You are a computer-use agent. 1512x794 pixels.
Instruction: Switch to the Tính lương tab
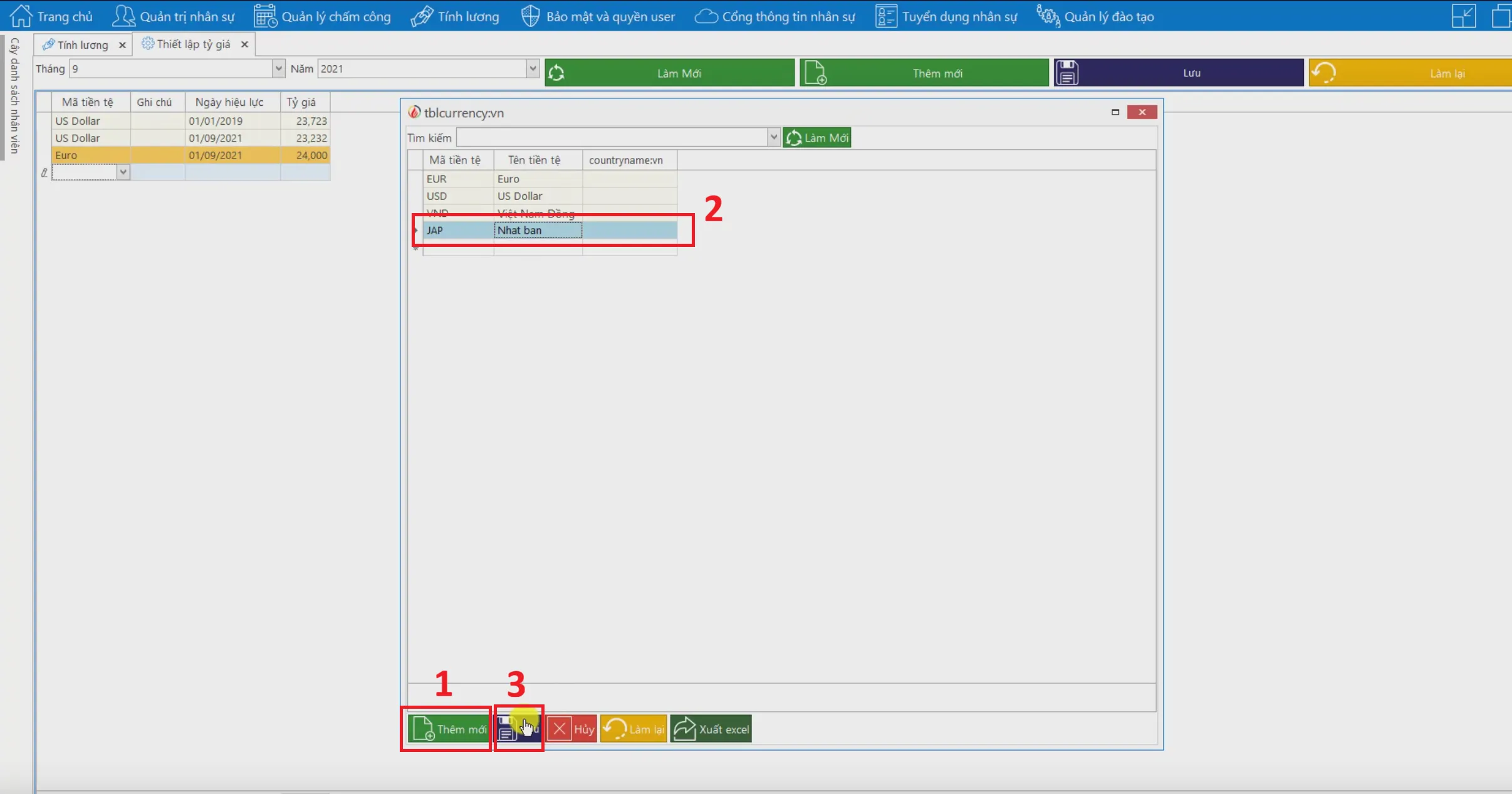pos(83,45)
